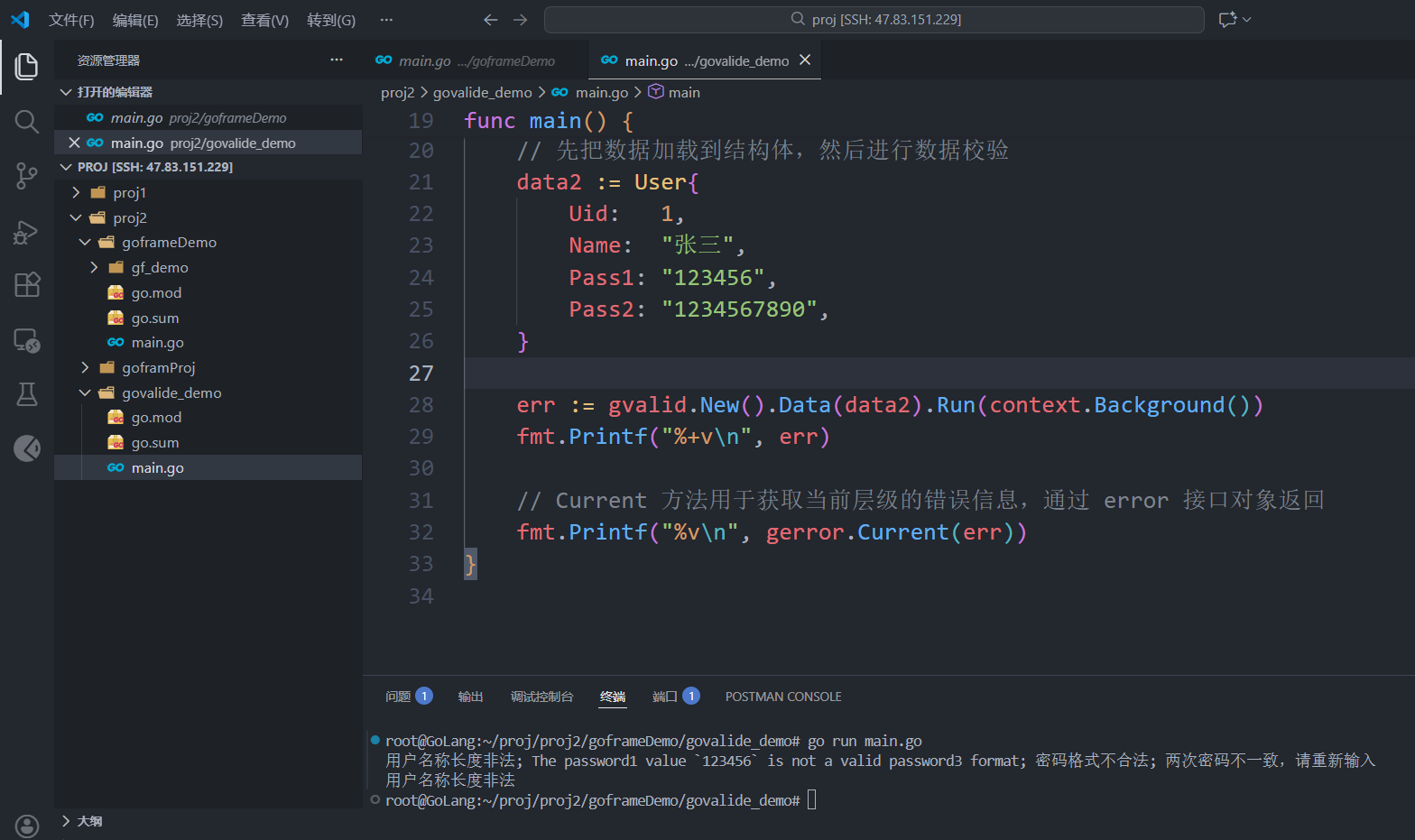Open the Extensions view

click(27, 285)
